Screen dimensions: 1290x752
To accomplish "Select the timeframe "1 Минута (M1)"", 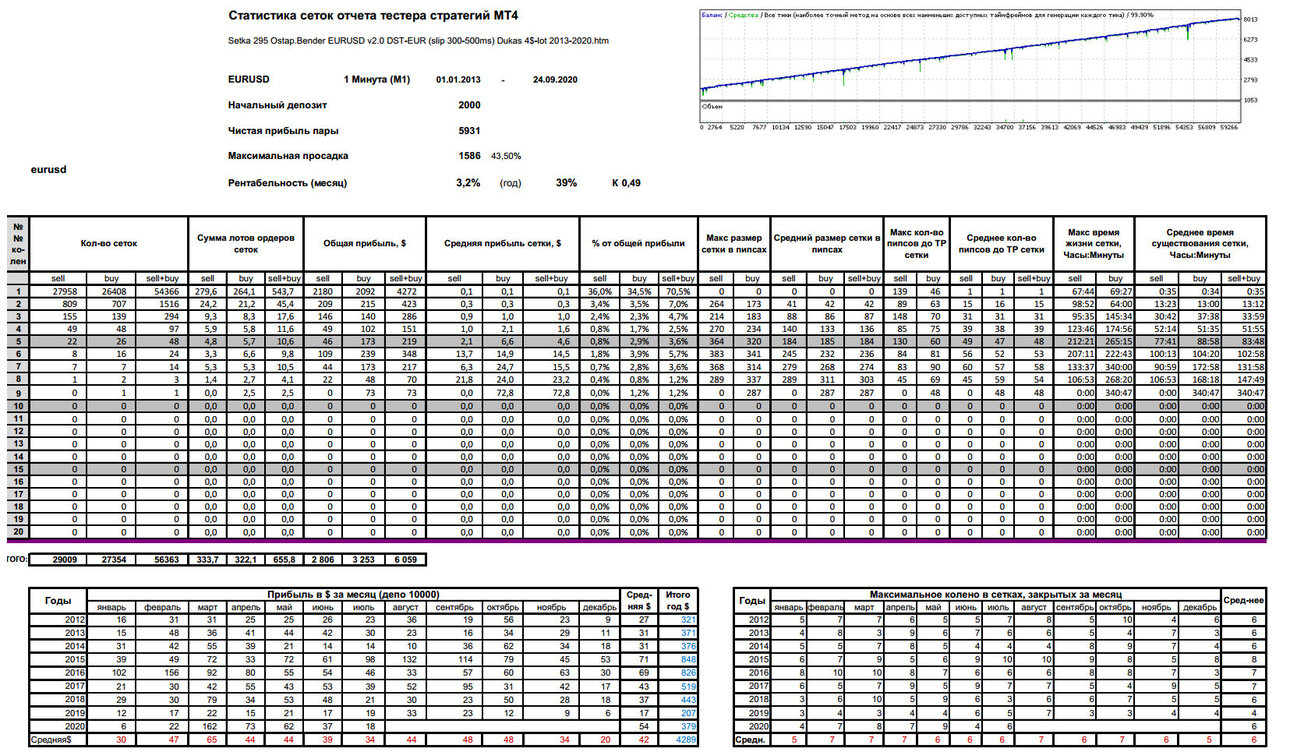I will (377, 79).
